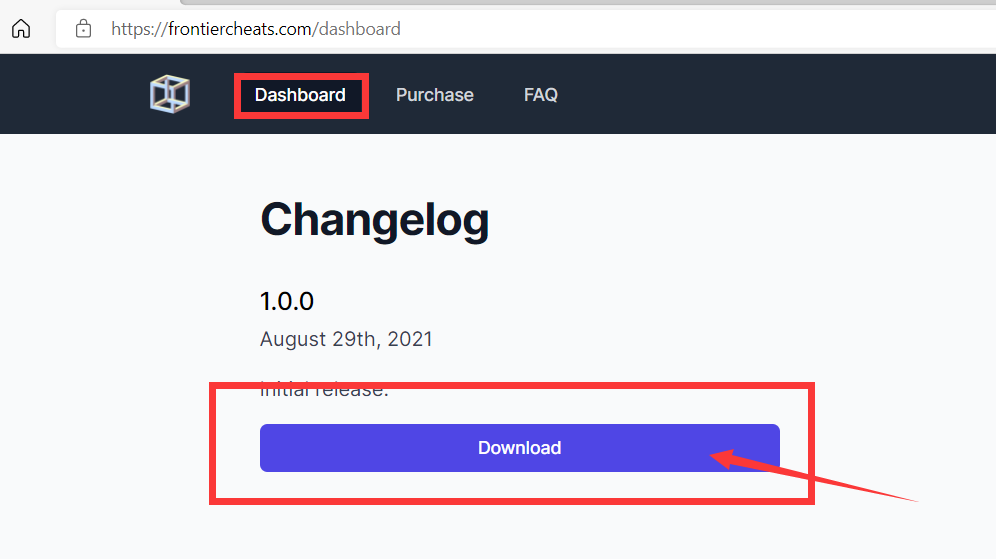Open site info via the lock icon
Screen dimensions: 996x559
(x=83, y=29)
